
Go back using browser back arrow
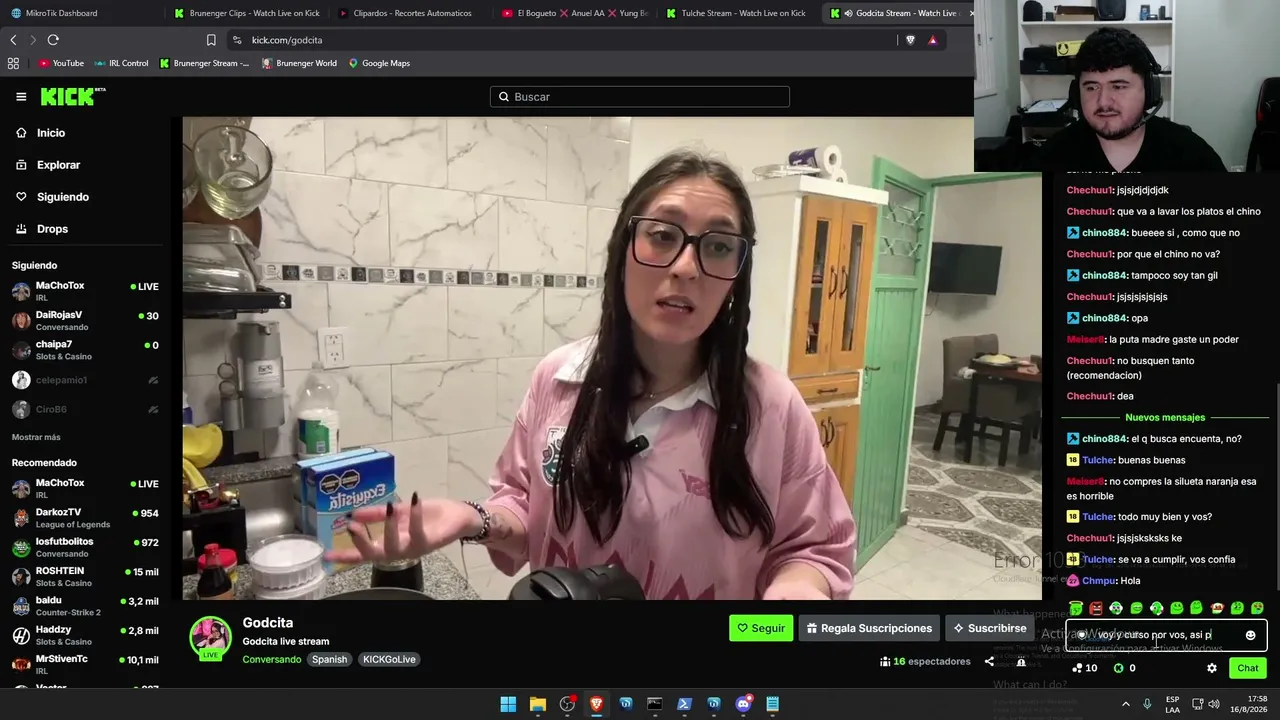[13, 40]
